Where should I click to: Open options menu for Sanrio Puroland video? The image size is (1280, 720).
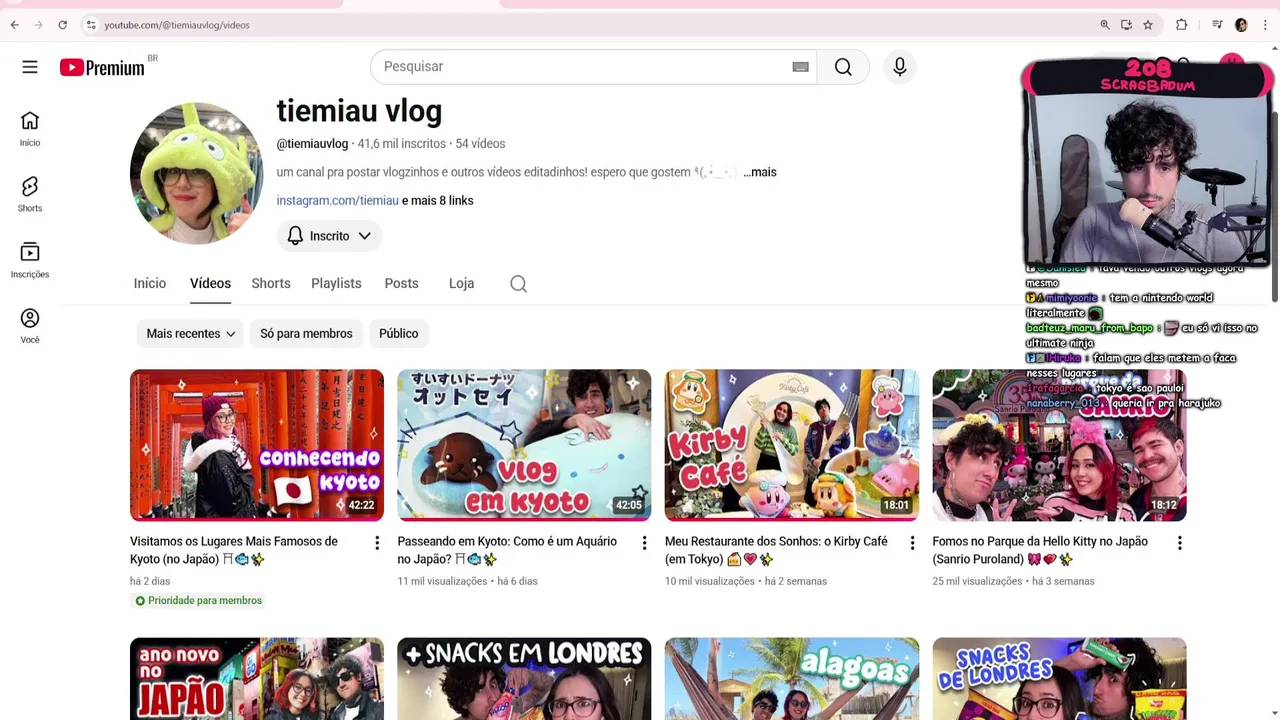tap(1179, 543)
